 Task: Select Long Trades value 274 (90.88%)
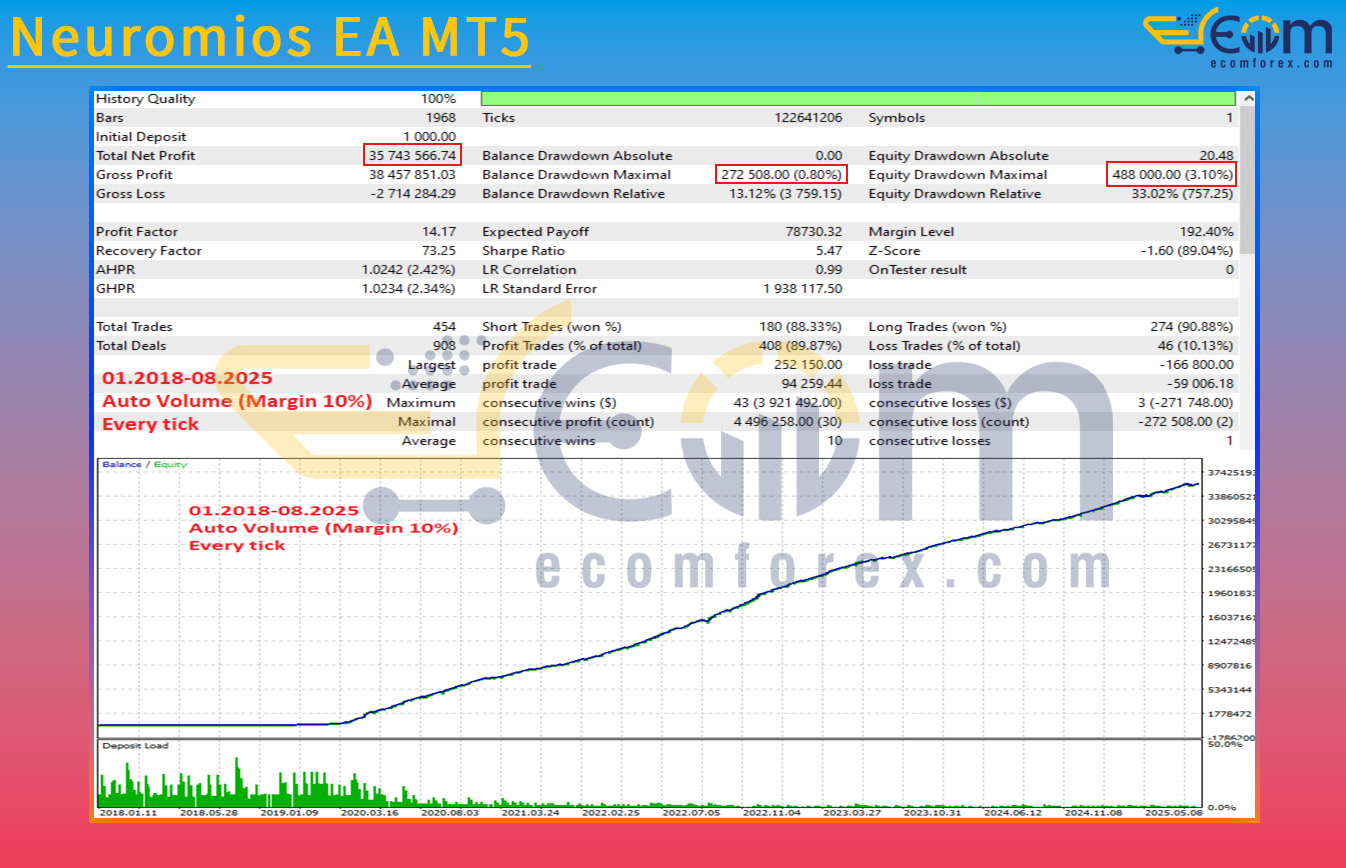point(1192,327)
